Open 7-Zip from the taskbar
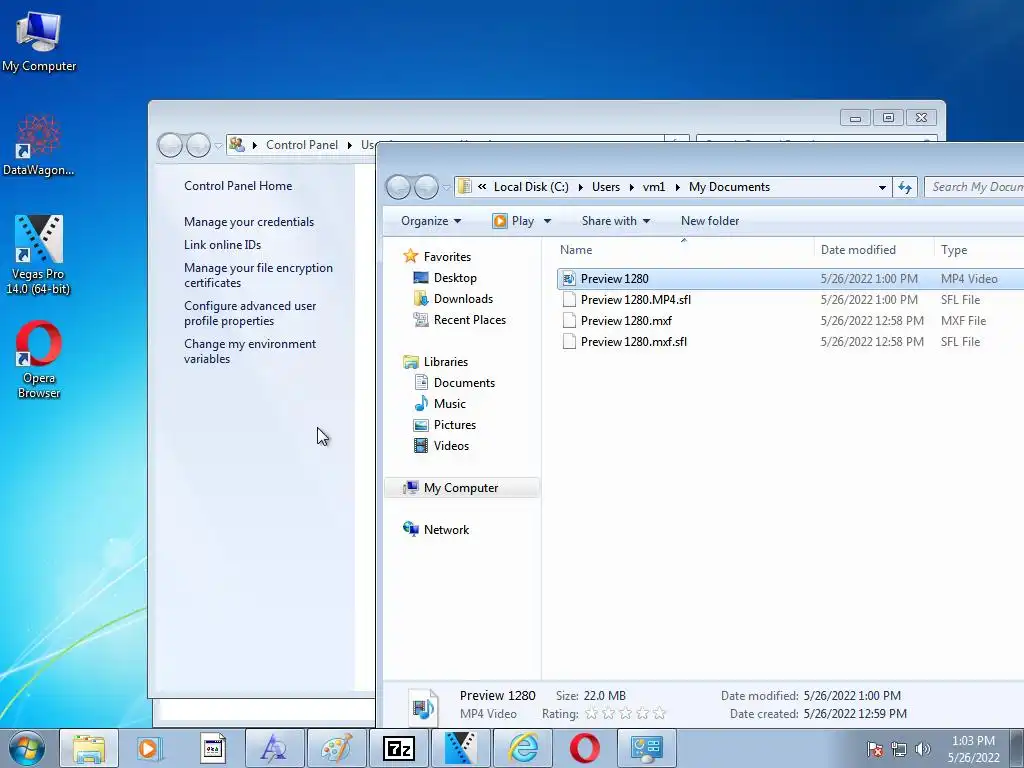Screen dimensions: 1024x768 click(x=398, y=748)
